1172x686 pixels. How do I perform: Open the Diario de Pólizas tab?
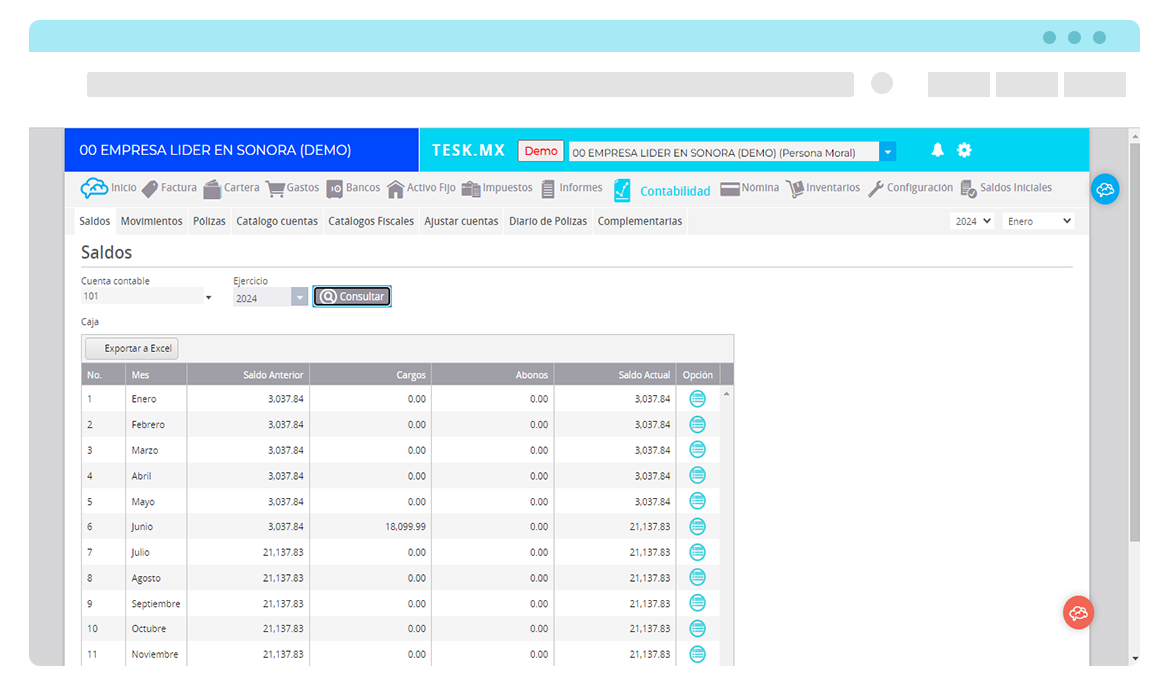point(547,220)
